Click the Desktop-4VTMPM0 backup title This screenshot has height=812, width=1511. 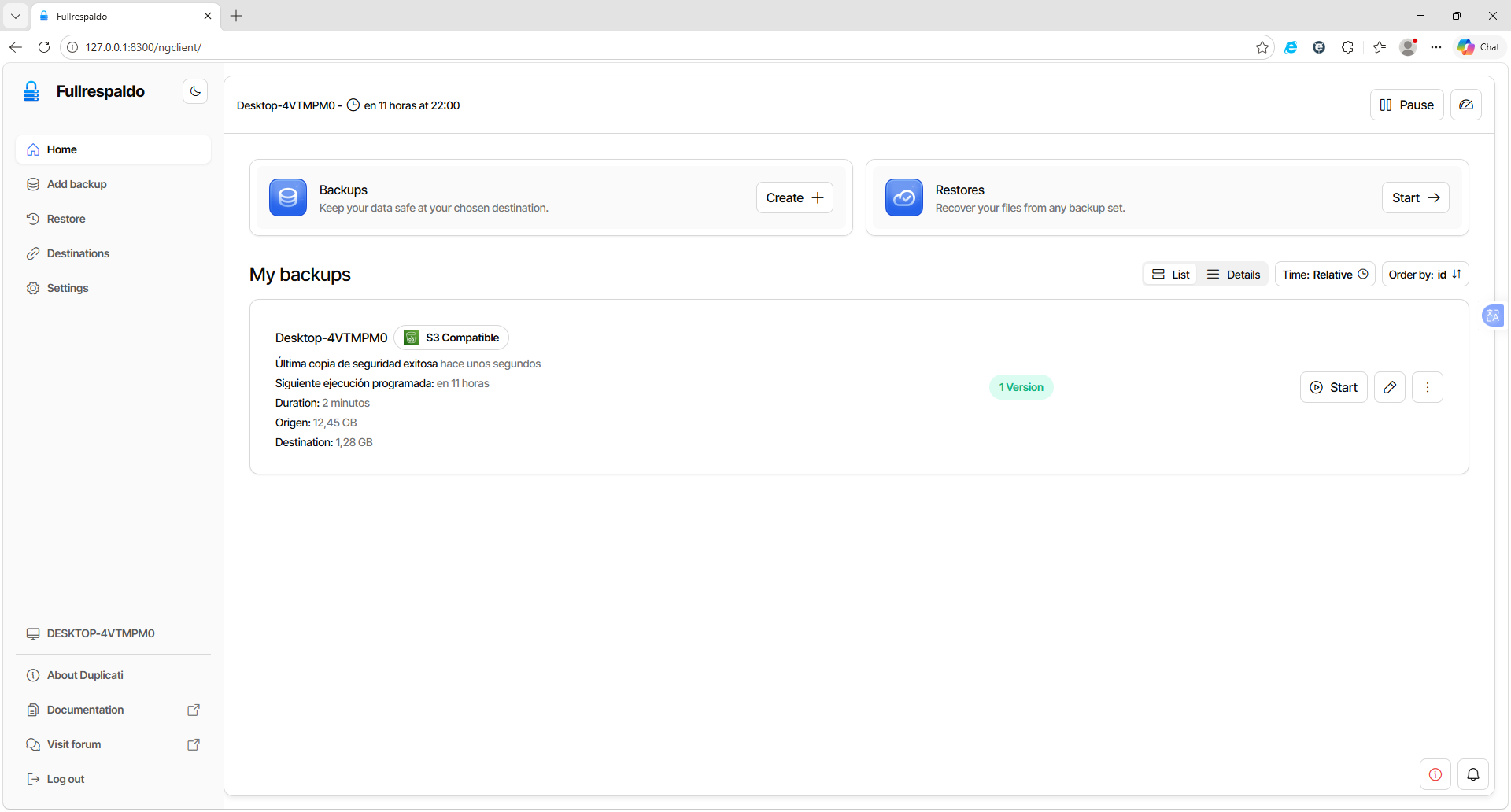[x=331, y=338]
